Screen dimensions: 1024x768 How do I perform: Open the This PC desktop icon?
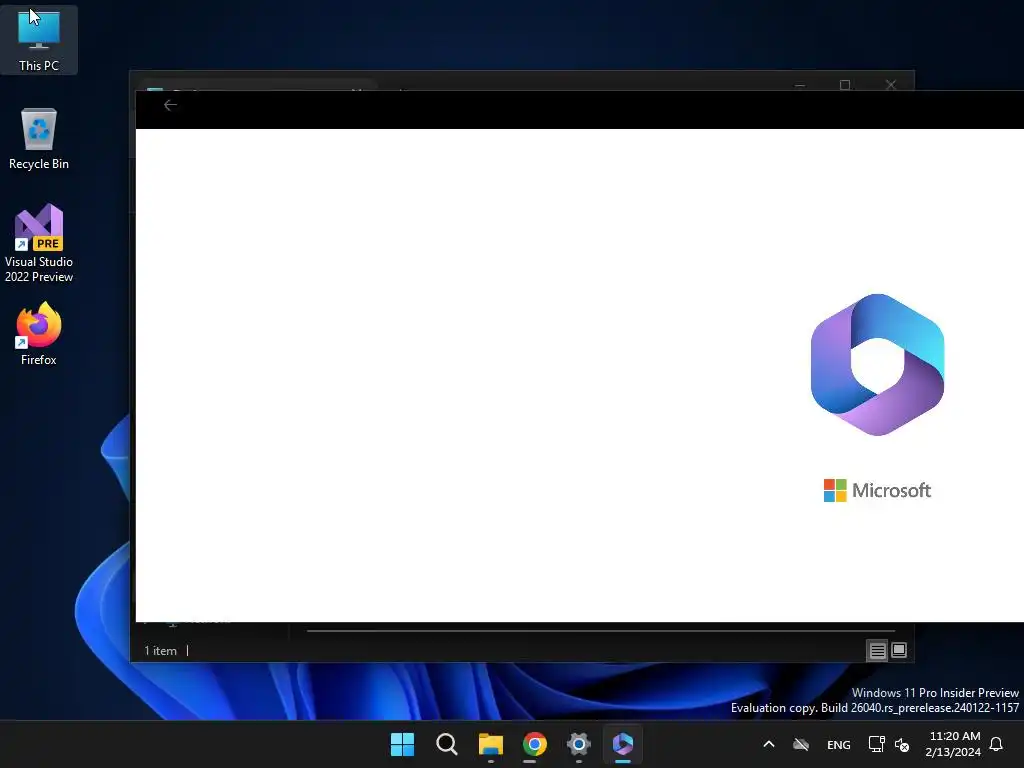click(x=39, y=40)
